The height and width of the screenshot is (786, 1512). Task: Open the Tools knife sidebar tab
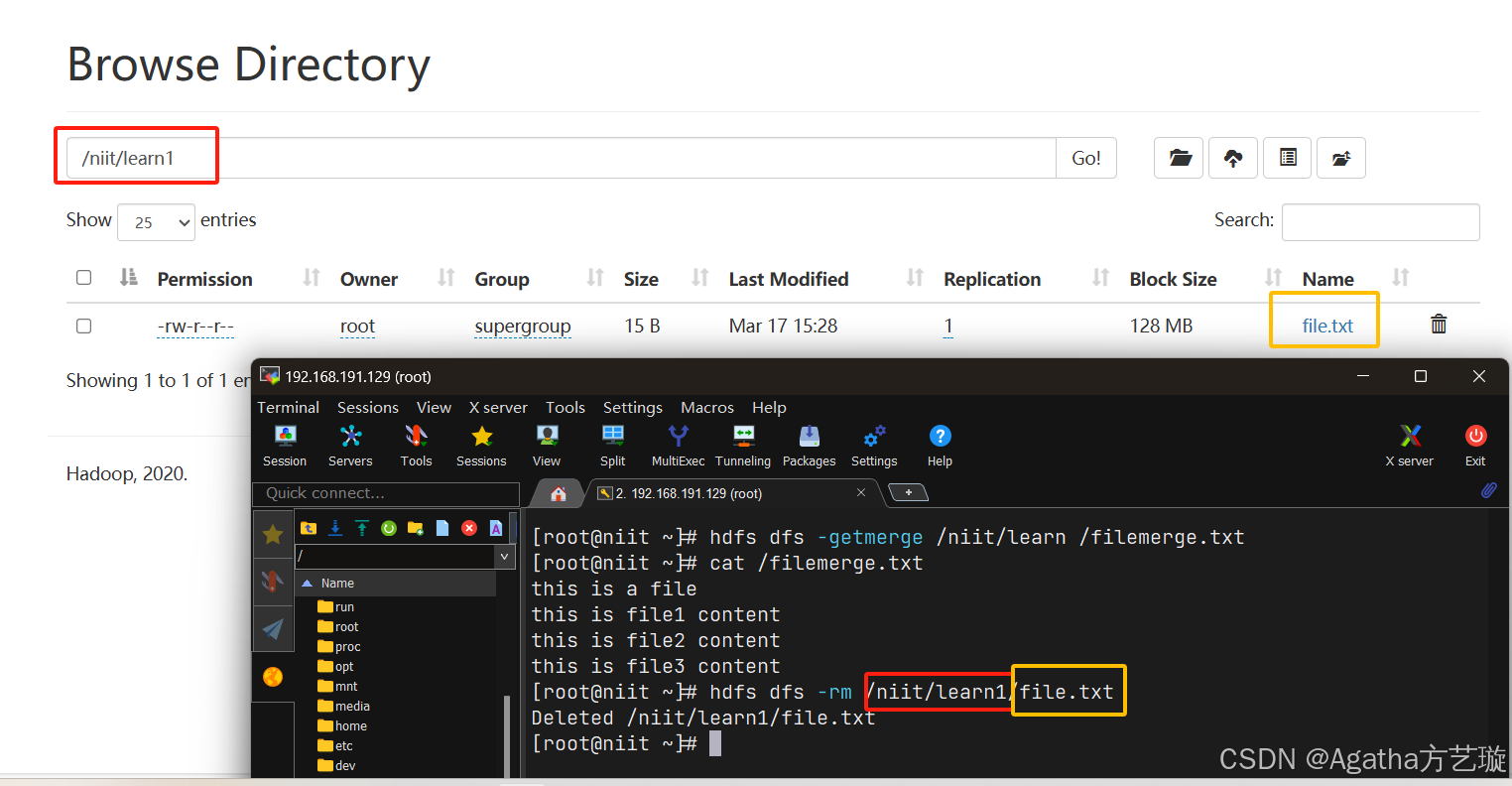tap(273, 581)
